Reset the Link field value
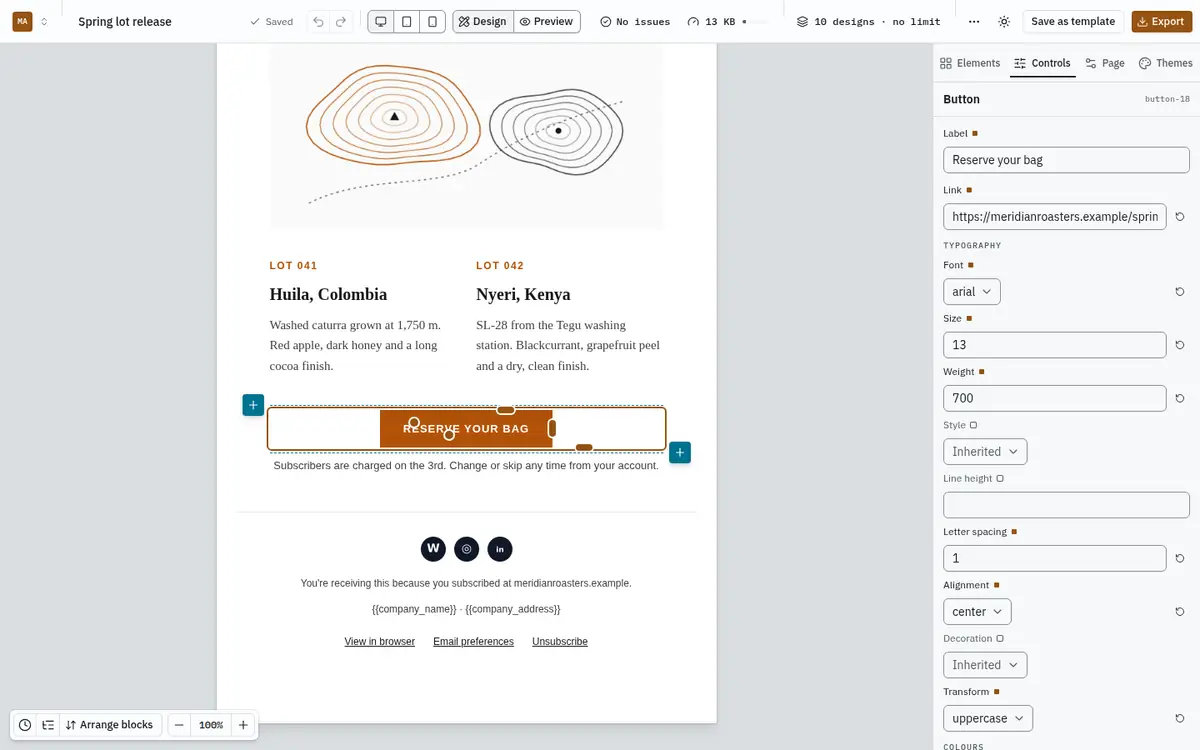Image resolution: width=1200 pixels, height=750 pixels. pyautogui.click(x=1180, y=217)
